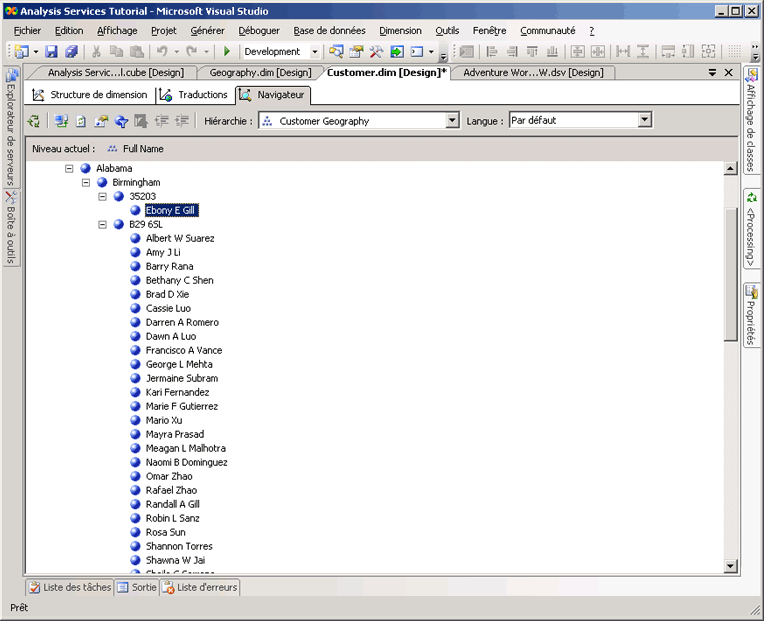Viewport: 764px width, 621px height.
Task: Click the New Project toolbar icon
Action: pos(21,52)
